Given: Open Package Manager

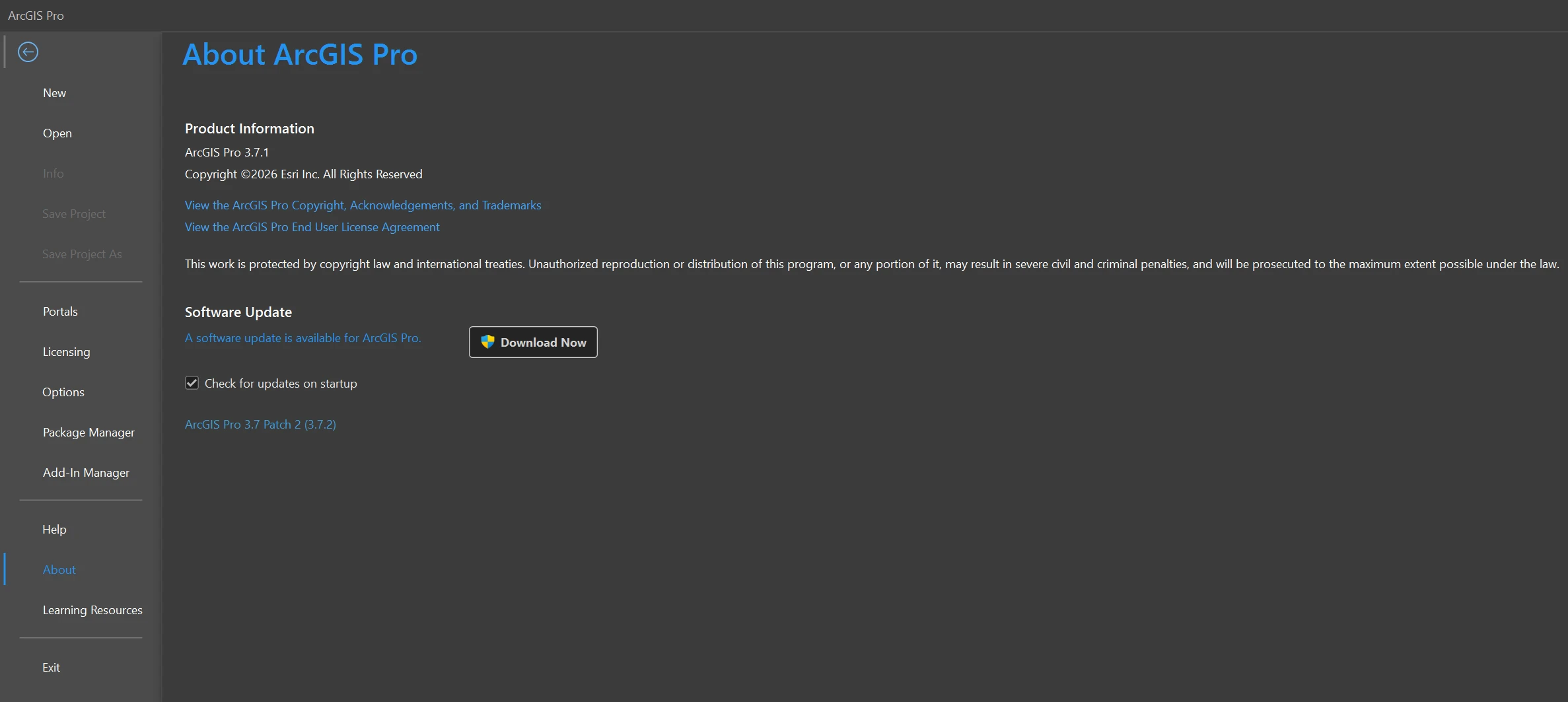Looking at the screenshot, I should pyautogui.click(x=89, y=433).
